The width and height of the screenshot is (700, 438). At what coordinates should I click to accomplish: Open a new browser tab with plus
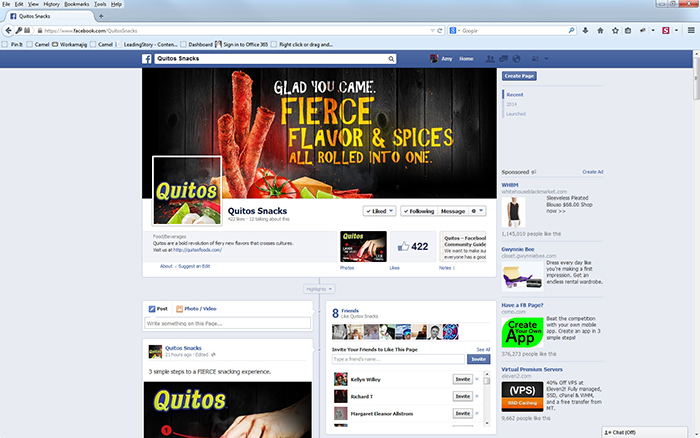click(x=101, y=16)
